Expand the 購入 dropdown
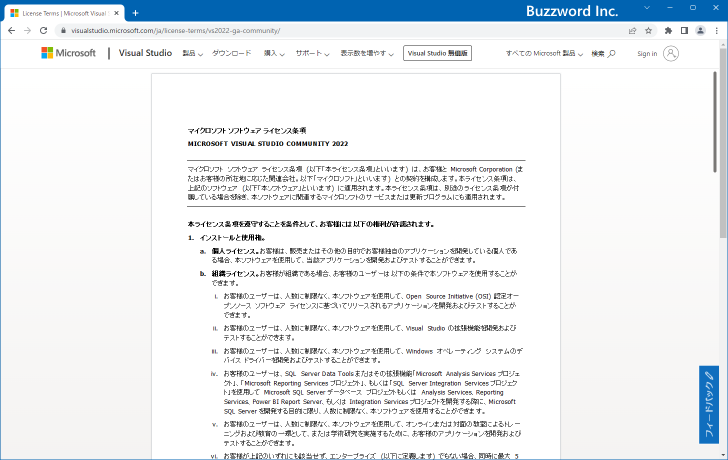The width and height of the screenshot is (728, 460). pyautogui.click(x=274, y=53)
